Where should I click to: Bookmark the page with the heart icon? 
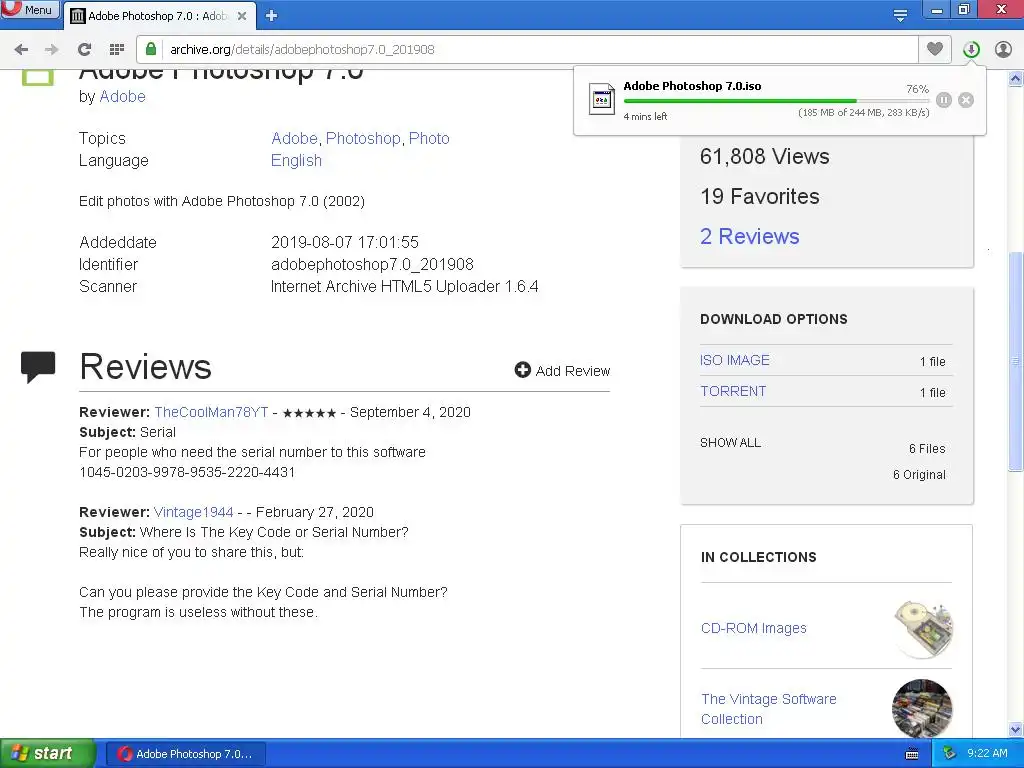pos(935,49)
